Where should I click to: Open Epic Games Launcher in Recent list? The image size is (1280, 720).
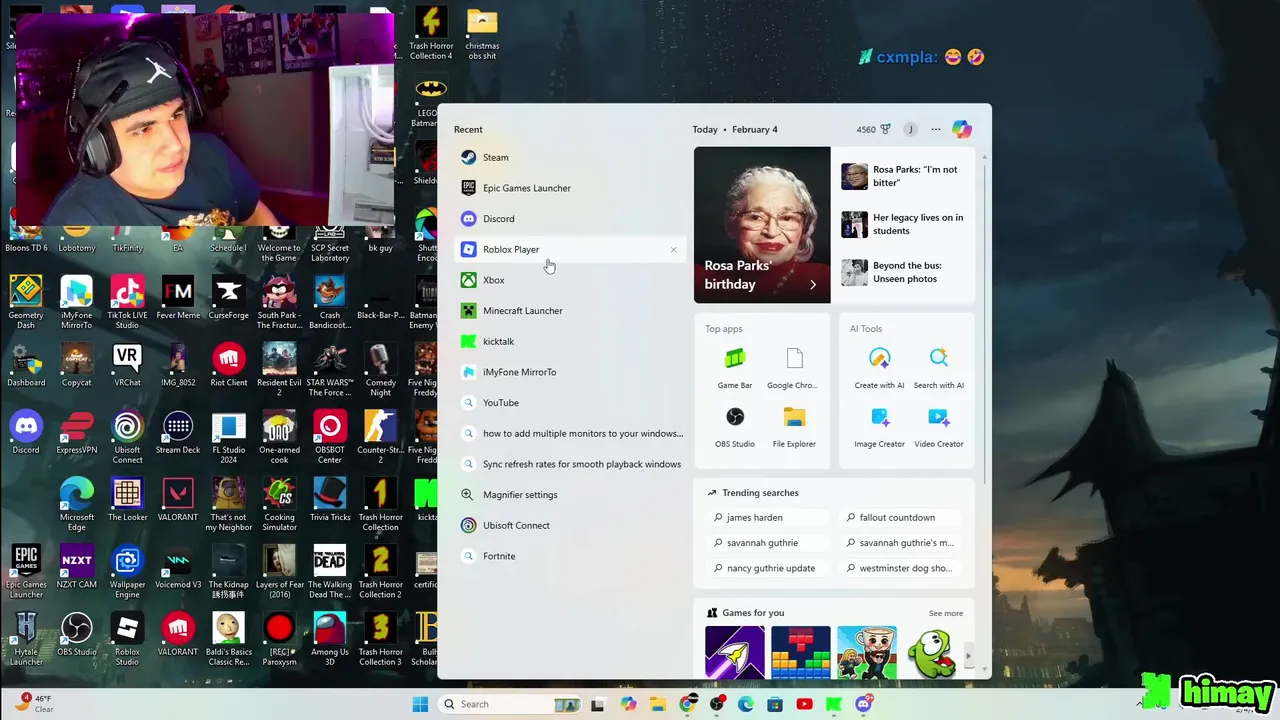point(570,188)
